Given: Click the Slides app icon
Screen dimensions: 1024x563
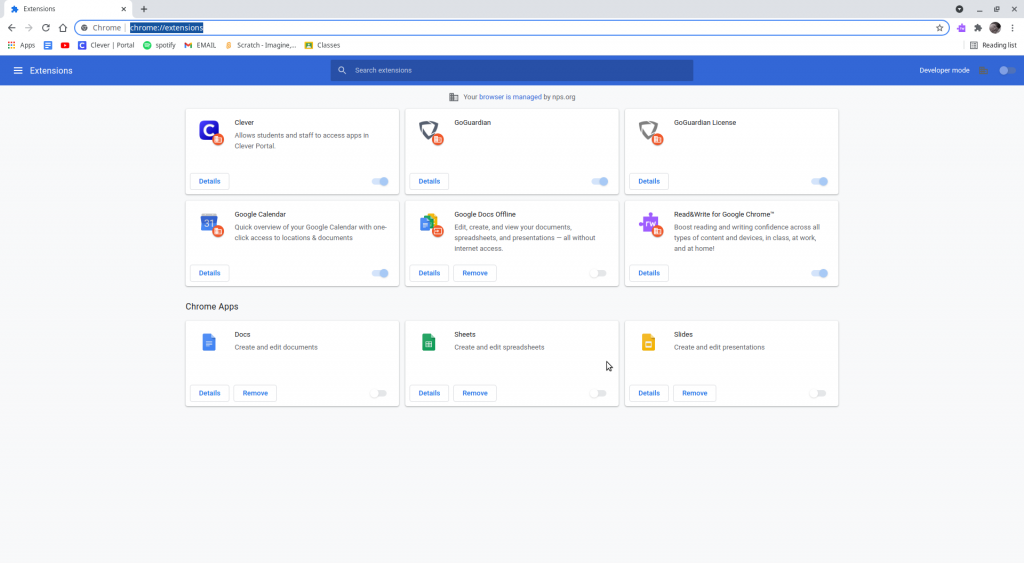Looking at the screenshot, I should 648,342.
